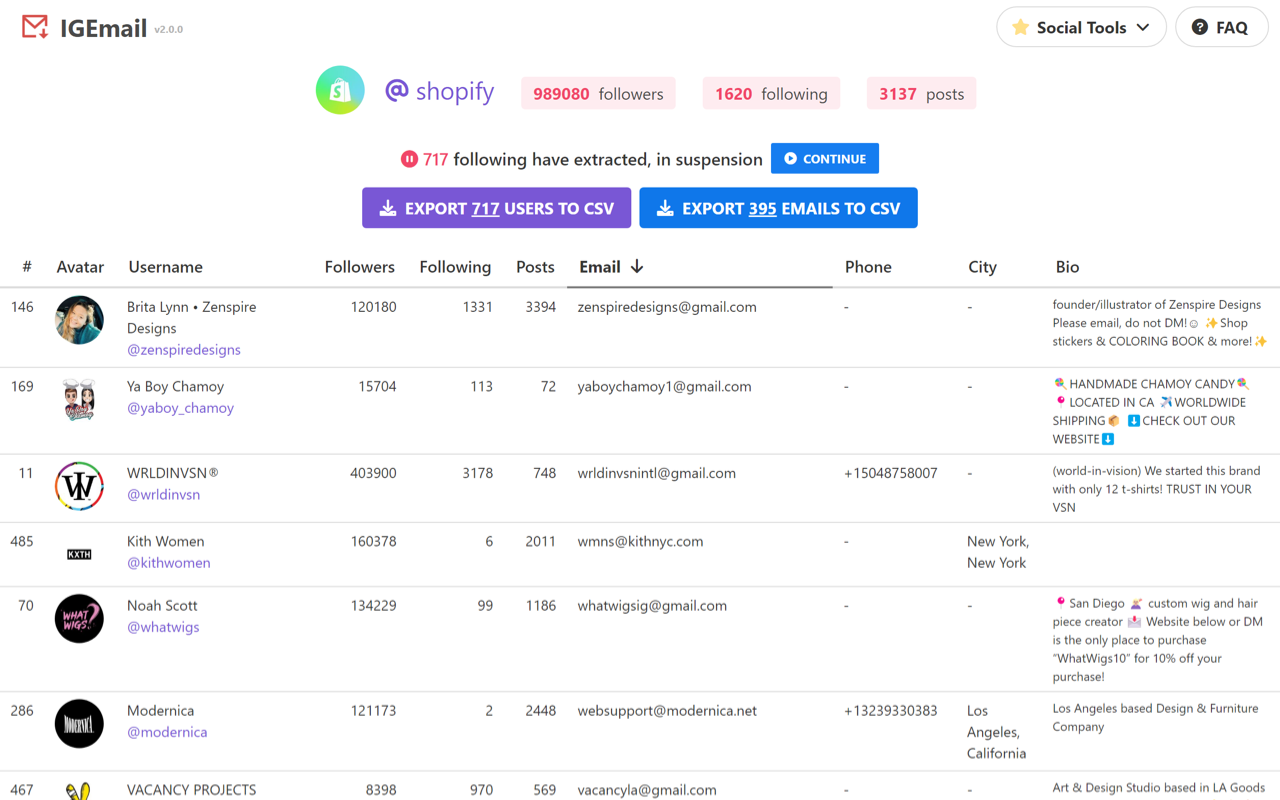Select email wmns@kithnyc.com
Screen dimensions: 1280x800
click(640, 541)
